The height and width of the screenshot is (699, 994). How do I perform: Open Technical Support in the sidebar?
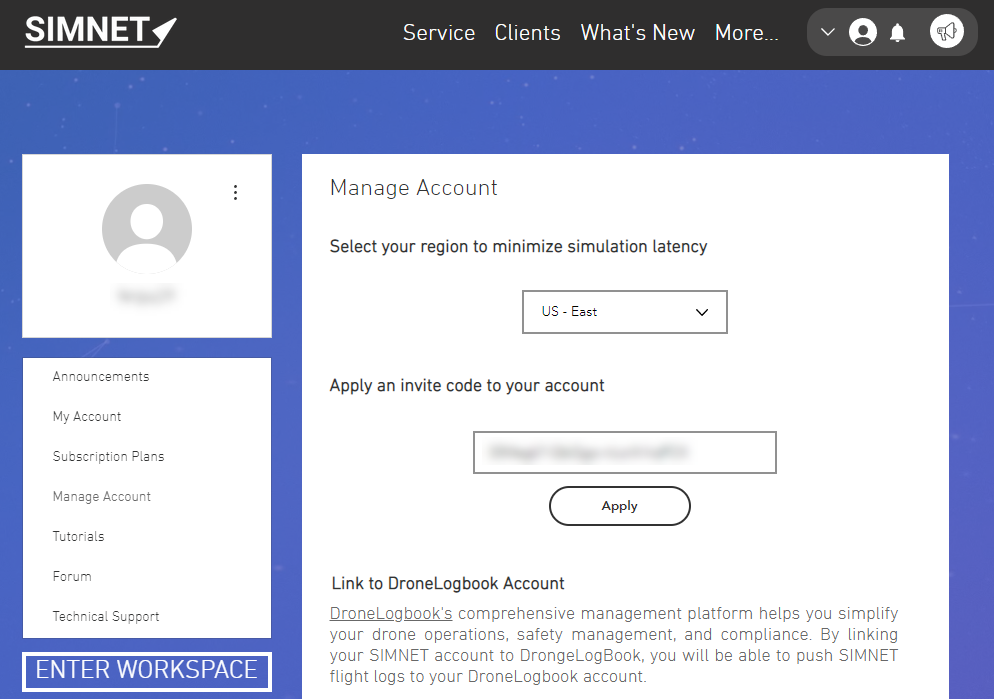pyautogui.click(x=106, y=617)
